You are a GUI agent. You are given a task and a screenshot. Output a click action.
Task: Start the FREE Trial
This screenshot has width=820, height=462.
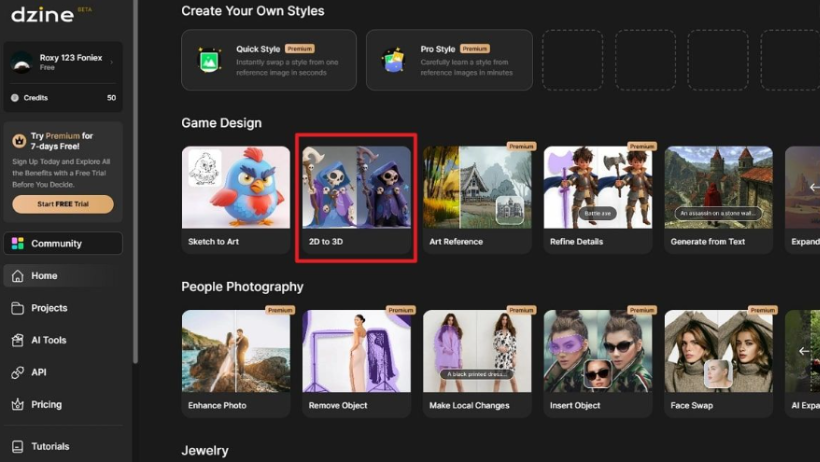[63, 204]
